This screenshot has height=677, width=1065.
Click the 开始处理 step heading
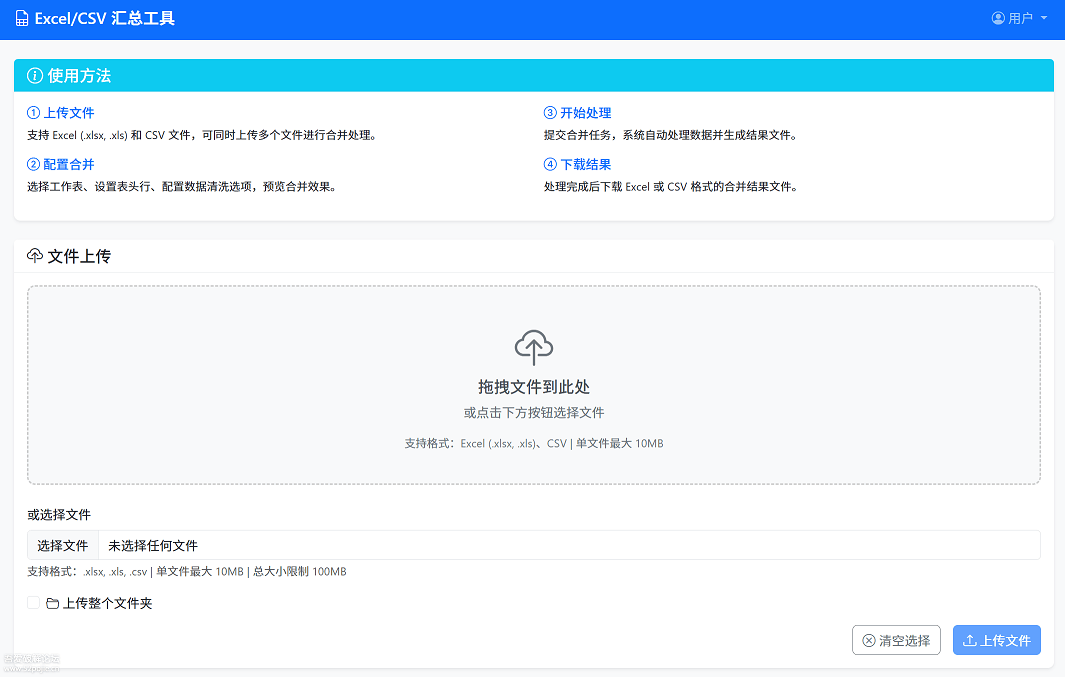(x=585, y=113)
